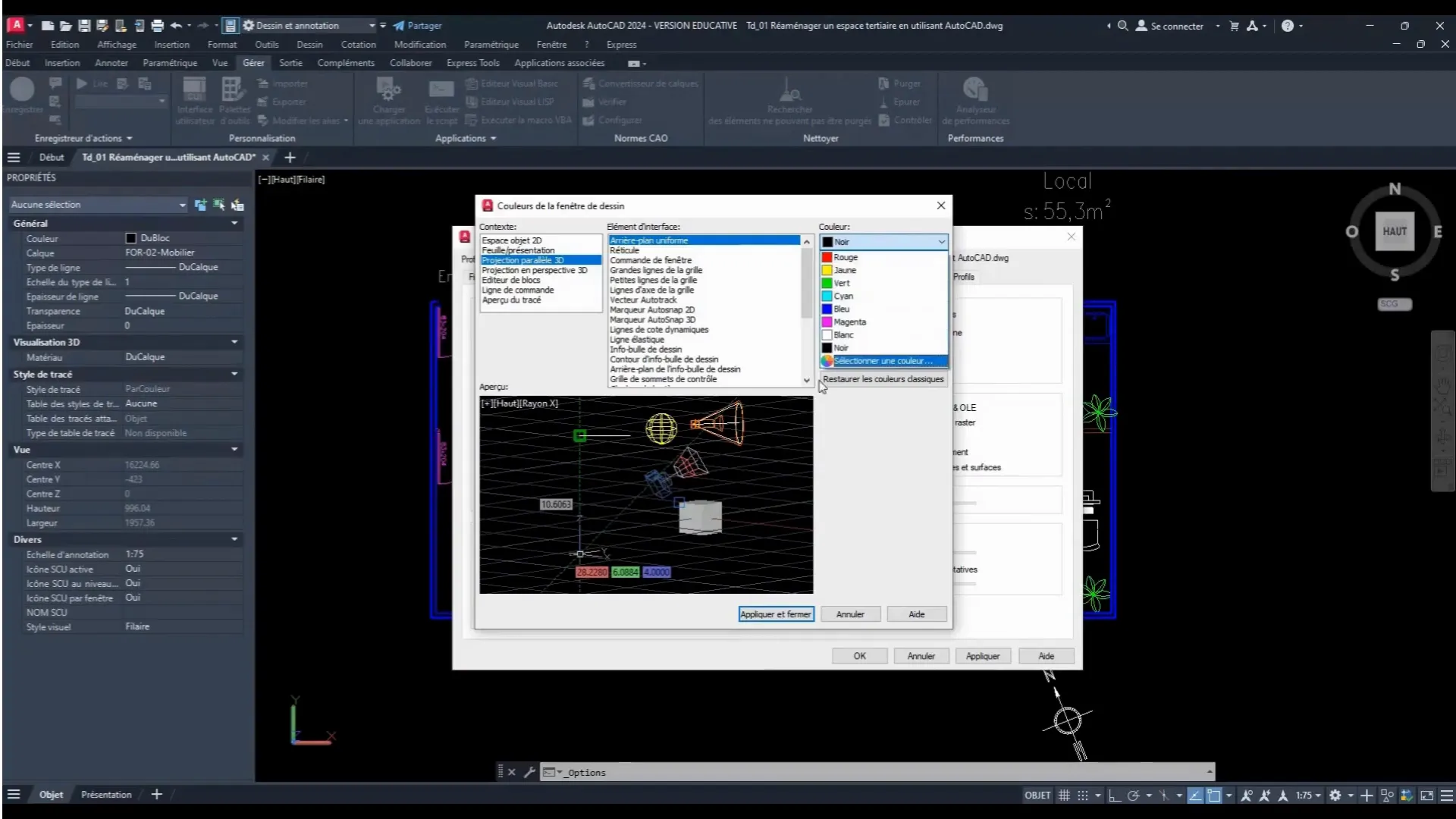Click the HAUT face of the ViewCube
1456x819 pixels.
point(1394,231)
